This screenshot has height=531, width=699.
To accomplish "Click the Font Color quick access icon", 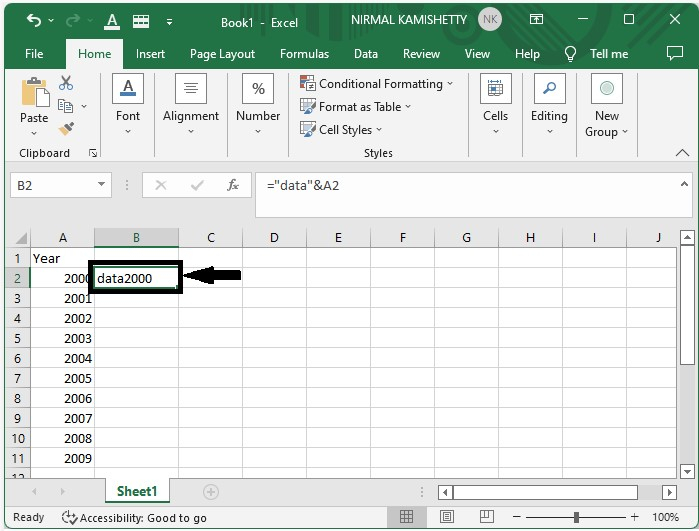I will [x=112, y=21].
